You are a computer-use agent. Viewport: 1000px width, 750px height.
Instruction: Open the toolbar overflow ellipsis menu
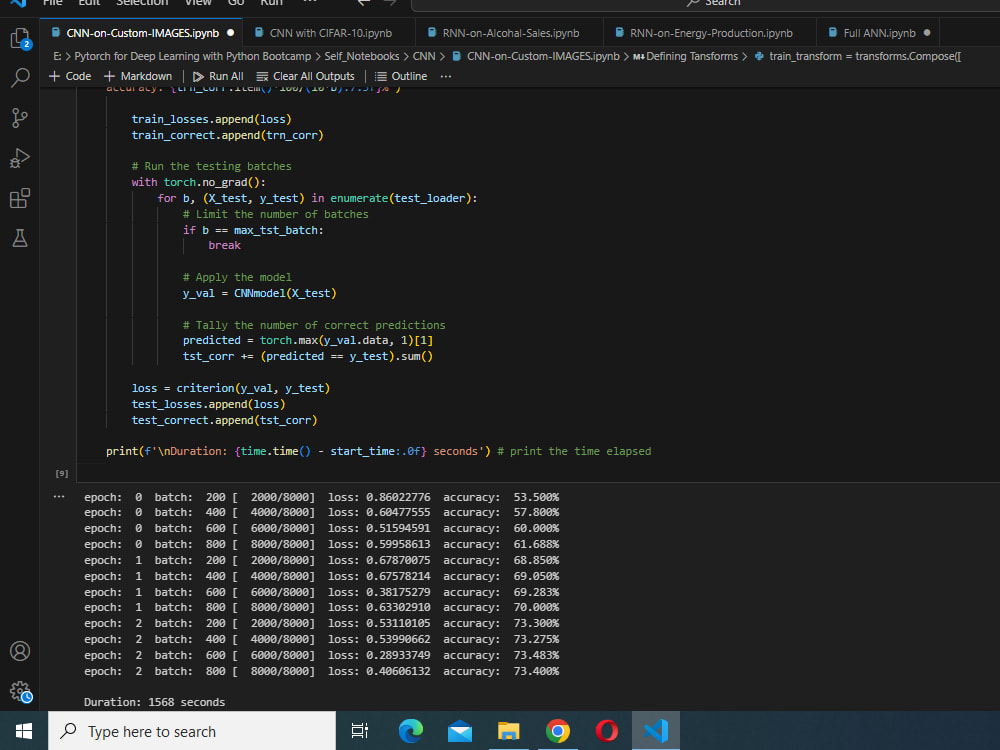(x=444, y=76)
